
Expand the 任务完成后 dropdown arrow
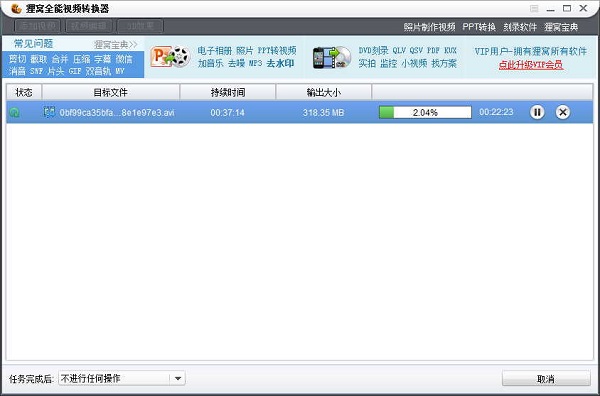178,378
